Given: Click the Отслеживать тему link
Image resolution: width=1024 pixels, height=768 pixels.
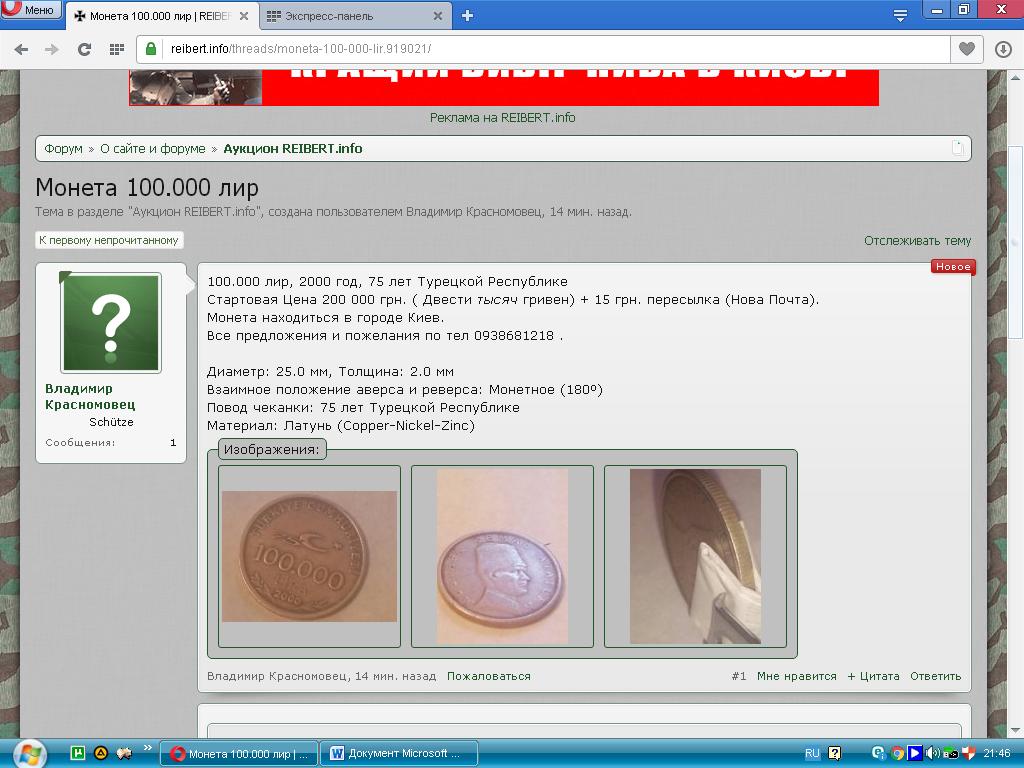Looking at the screenshot, I should (x=917, y=240).
